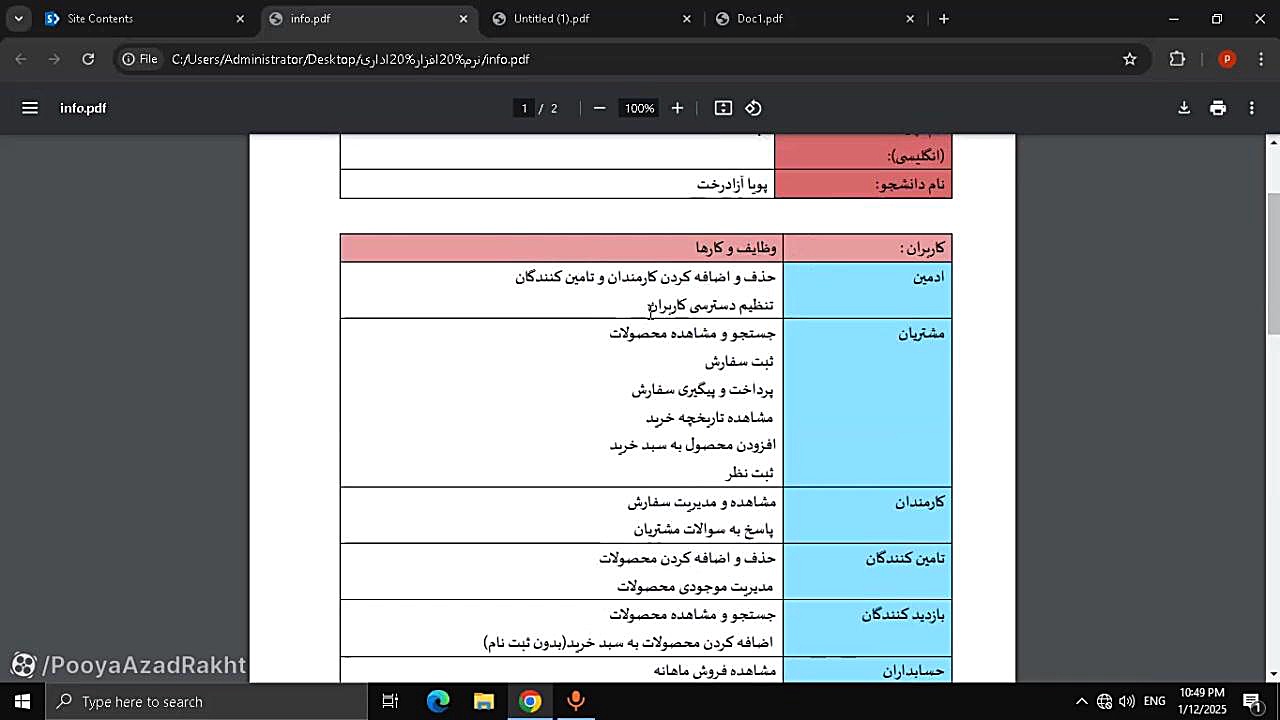This screenshot has width=1280, height=720.
Task: Click the 'مشاهده تاریخچه خرید' line
Action: tap(710, 417)
